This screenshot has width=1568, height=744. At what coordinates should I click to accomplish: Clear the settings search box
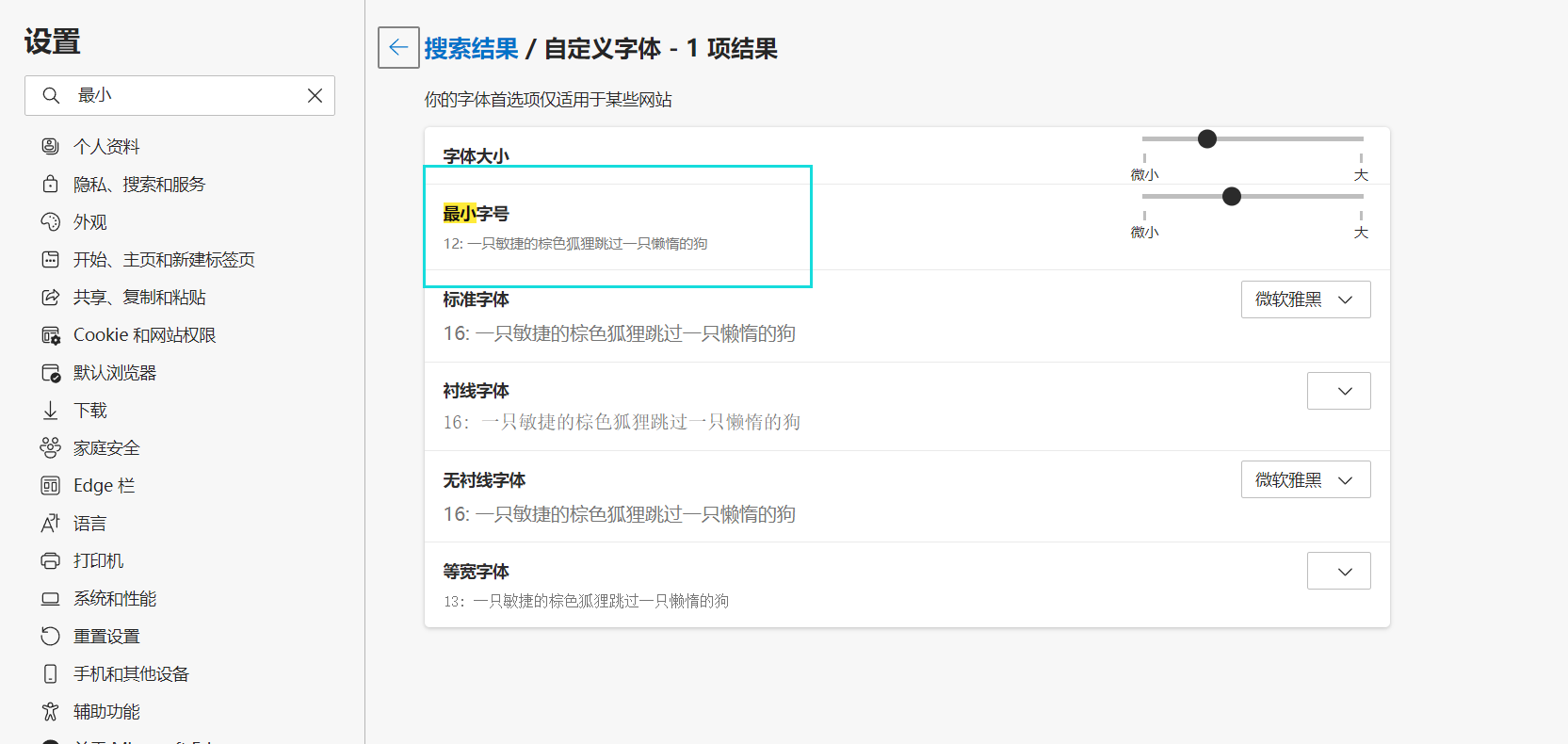[x=315, y=95]
